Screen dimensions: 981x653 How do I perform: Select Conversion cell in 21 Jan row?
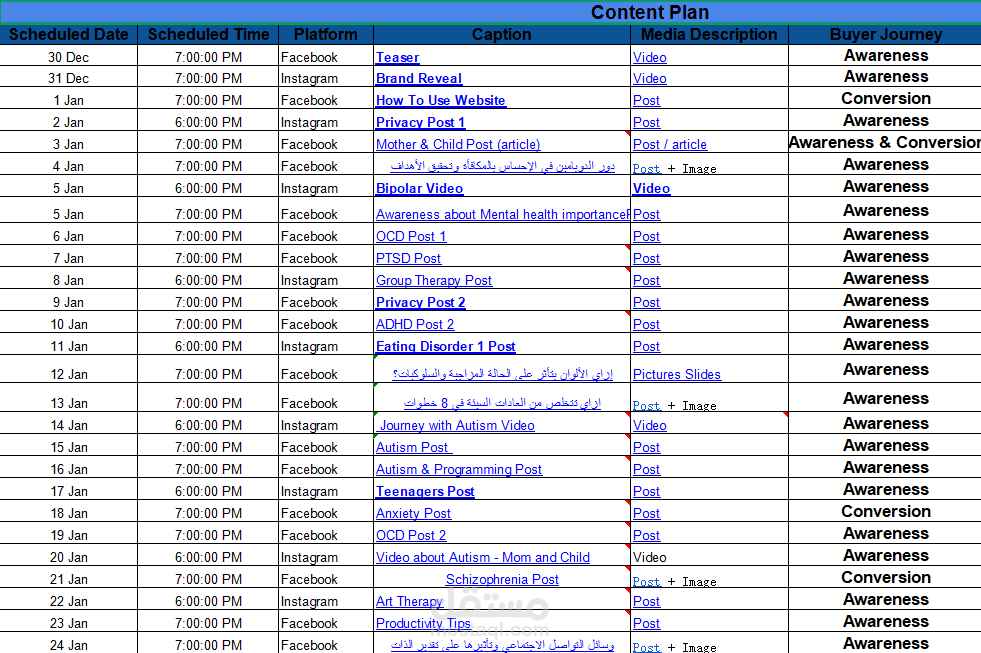pos(885,578)
